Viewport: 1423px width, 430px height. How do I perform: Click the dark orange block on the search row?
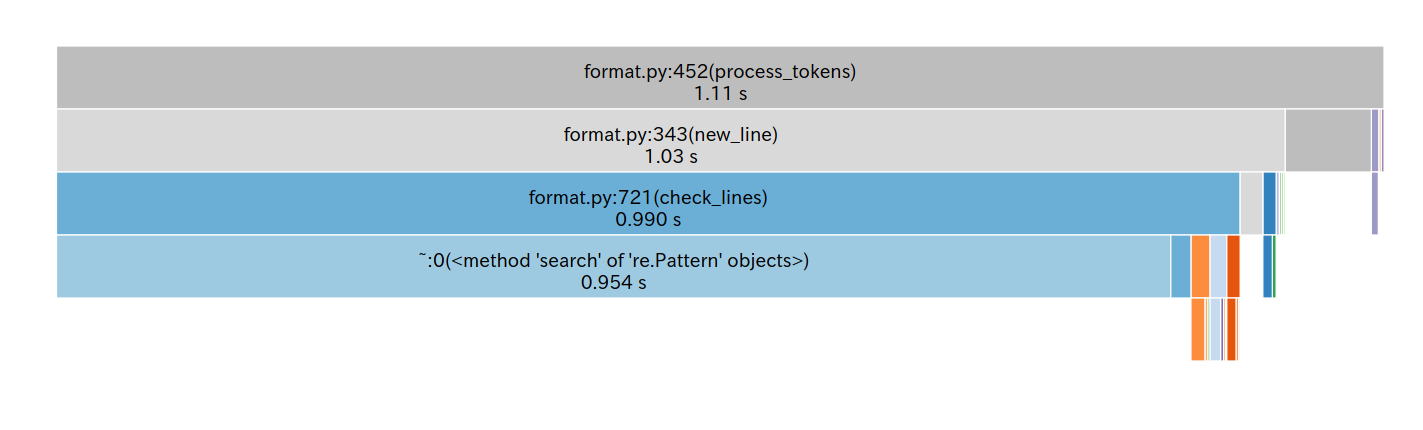[1233, 266]
